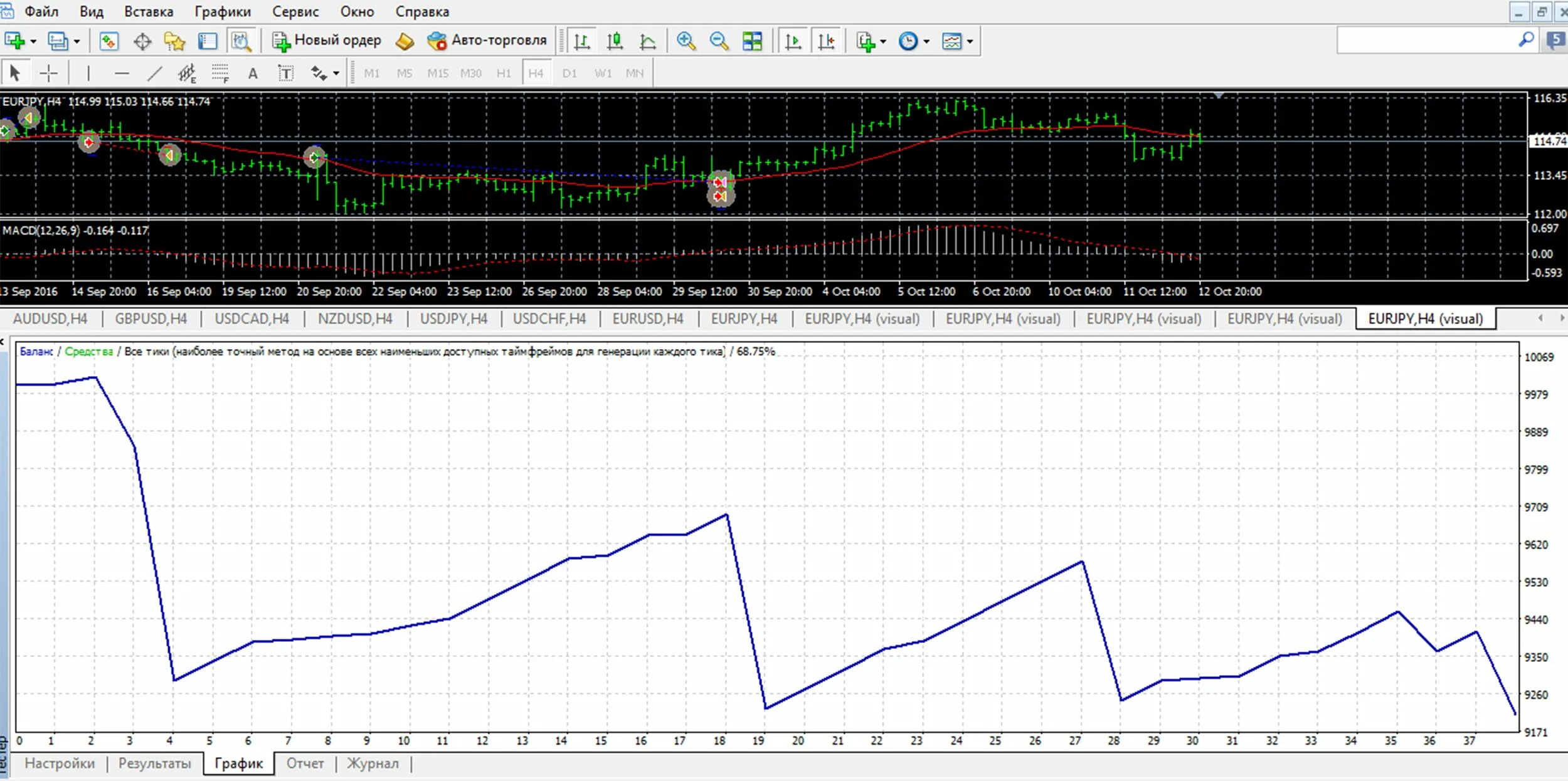
Task: Switch to the USDJPY,H4 chart tab
Action: (453, 318)
